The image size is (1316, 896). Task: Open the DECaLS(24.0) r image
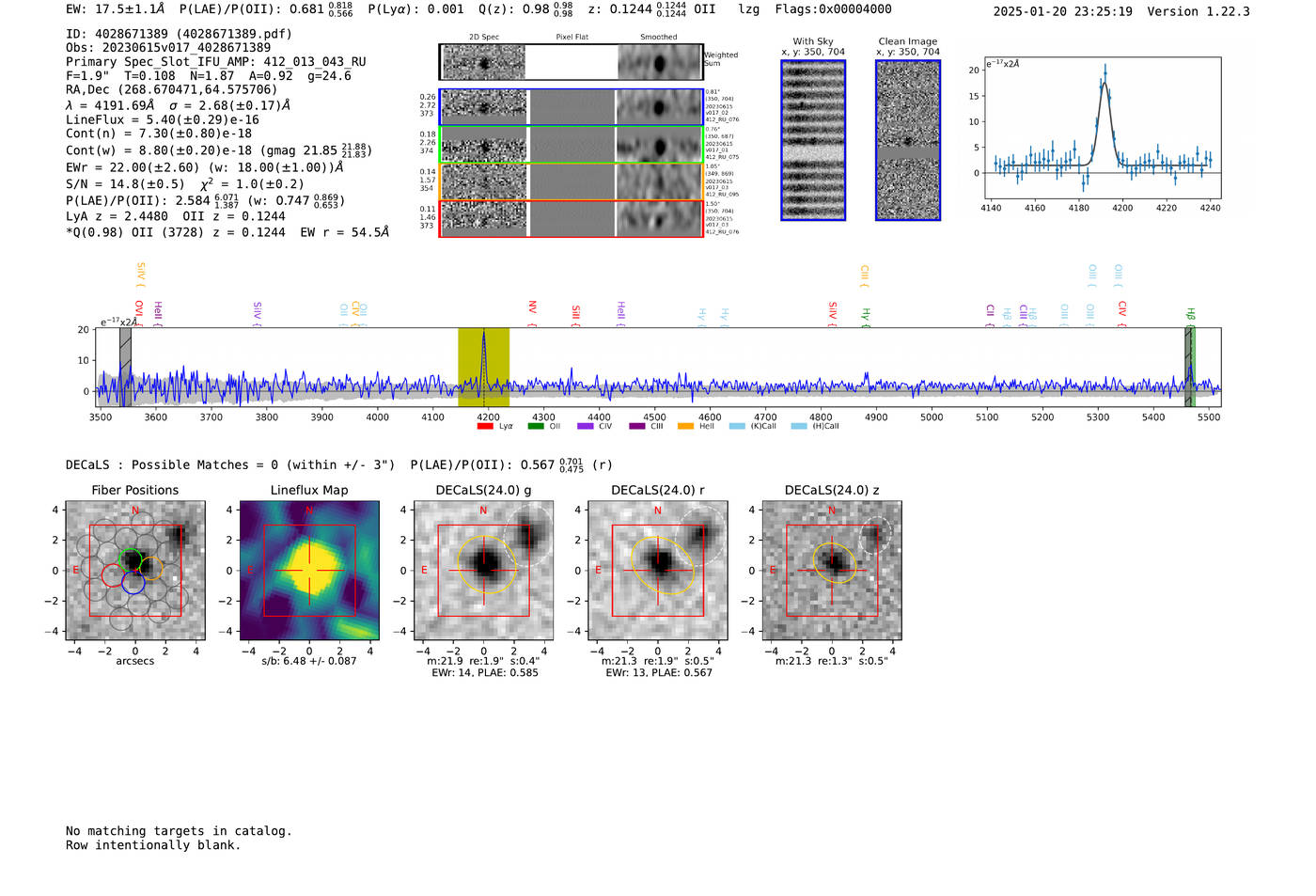(x=658, y=571)
